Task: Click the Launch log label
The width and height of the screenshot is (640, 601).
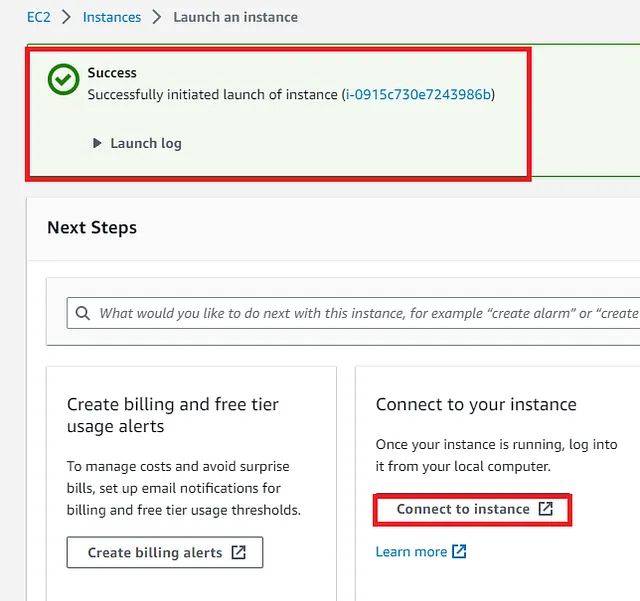Action: [146, 143]
